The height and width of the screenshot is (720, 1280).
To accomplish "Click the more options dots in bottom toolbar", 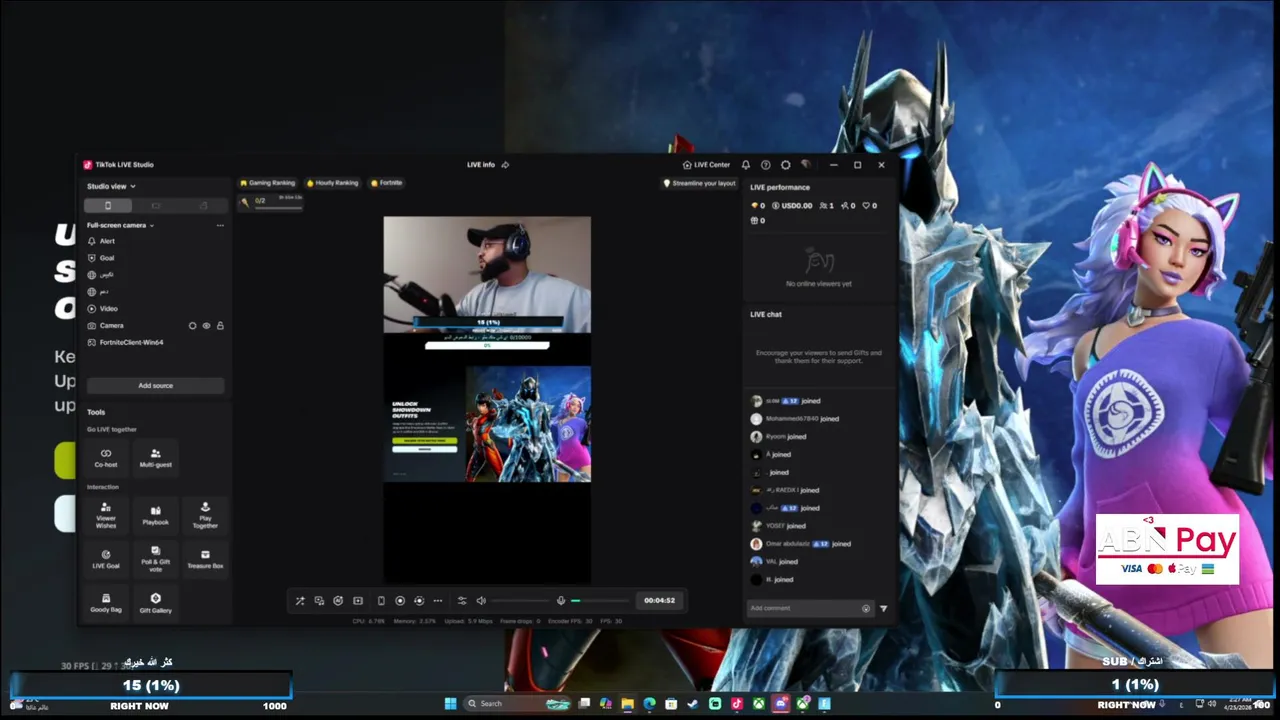I will tap(438, 601).
